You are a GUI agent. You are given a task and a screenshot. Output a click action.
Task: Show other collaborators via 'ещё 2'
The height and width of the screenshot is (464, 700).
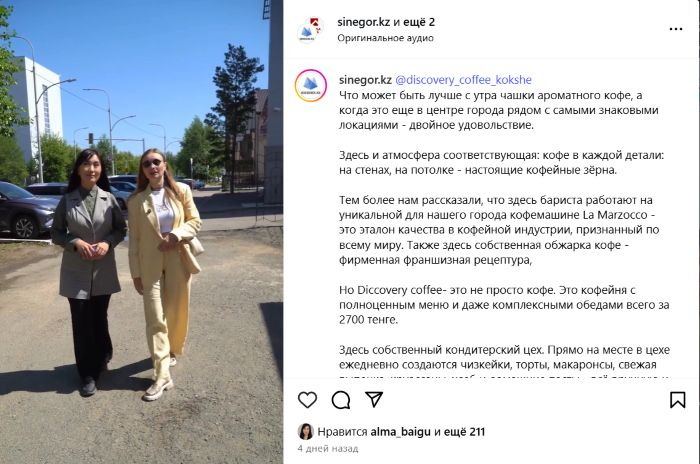click(x=419, y=22)
